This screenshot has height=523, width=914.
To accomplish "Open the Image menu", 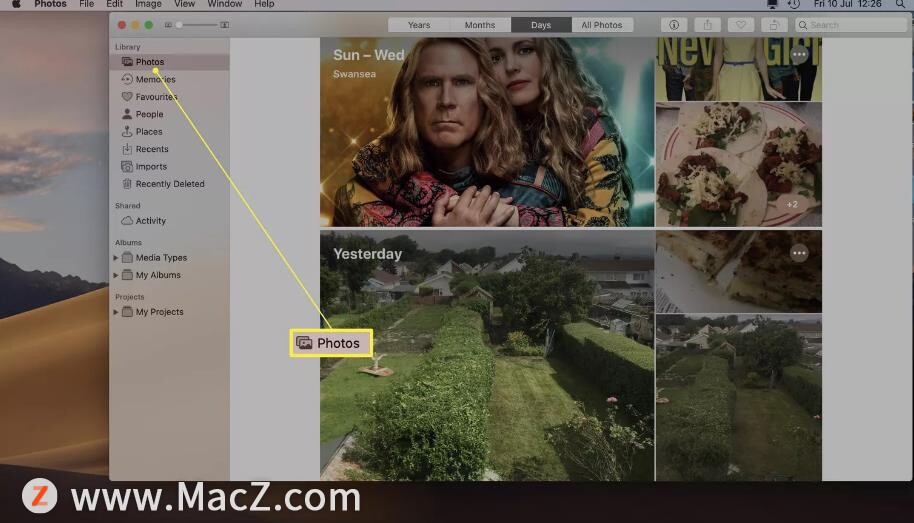I will 148,4.
